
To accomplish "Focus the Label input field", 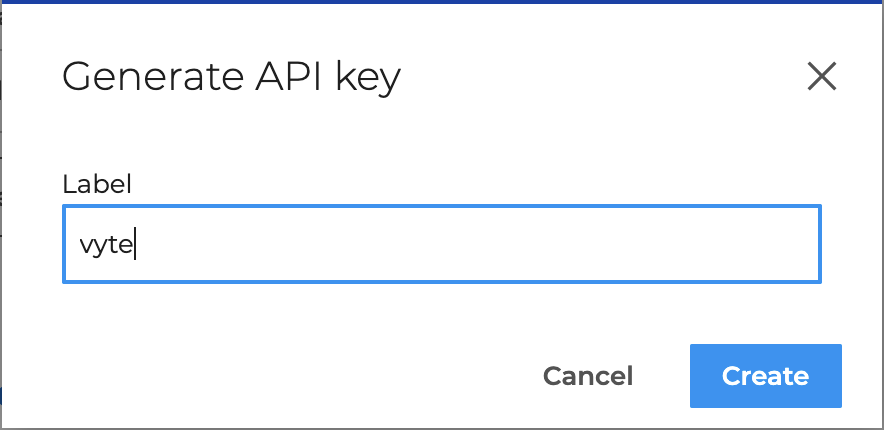I will pyautogui.click(x=441, y=245).
